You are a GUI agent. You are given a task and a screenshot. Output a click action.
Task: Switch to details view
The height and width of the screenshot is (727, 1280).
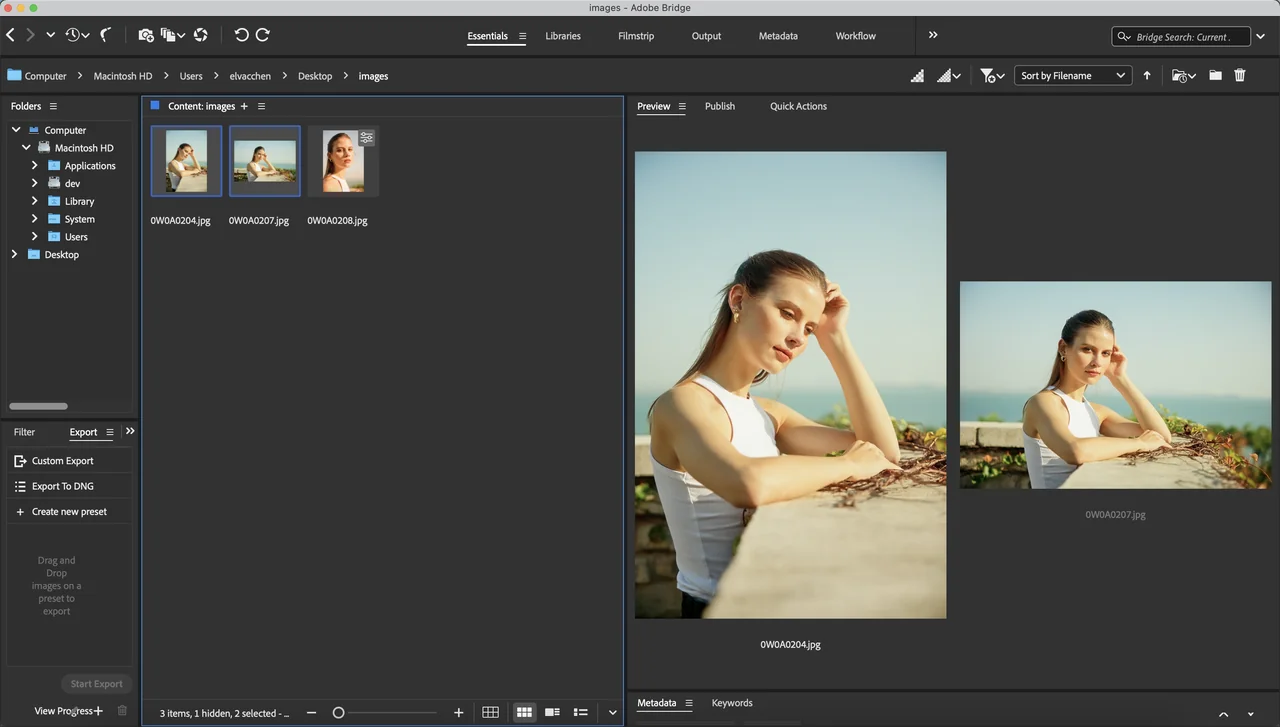(552, 712)
